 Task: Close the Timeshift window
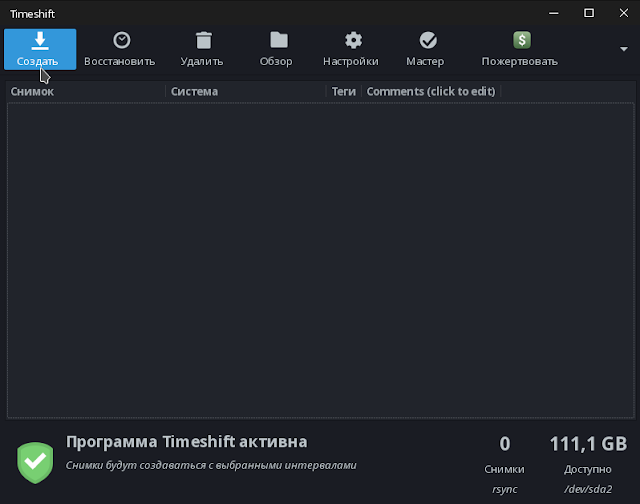[624, 13]
